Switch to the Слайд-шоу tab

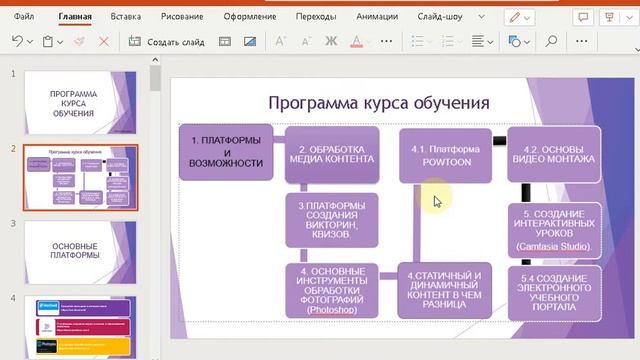click(x=440, y=17)
